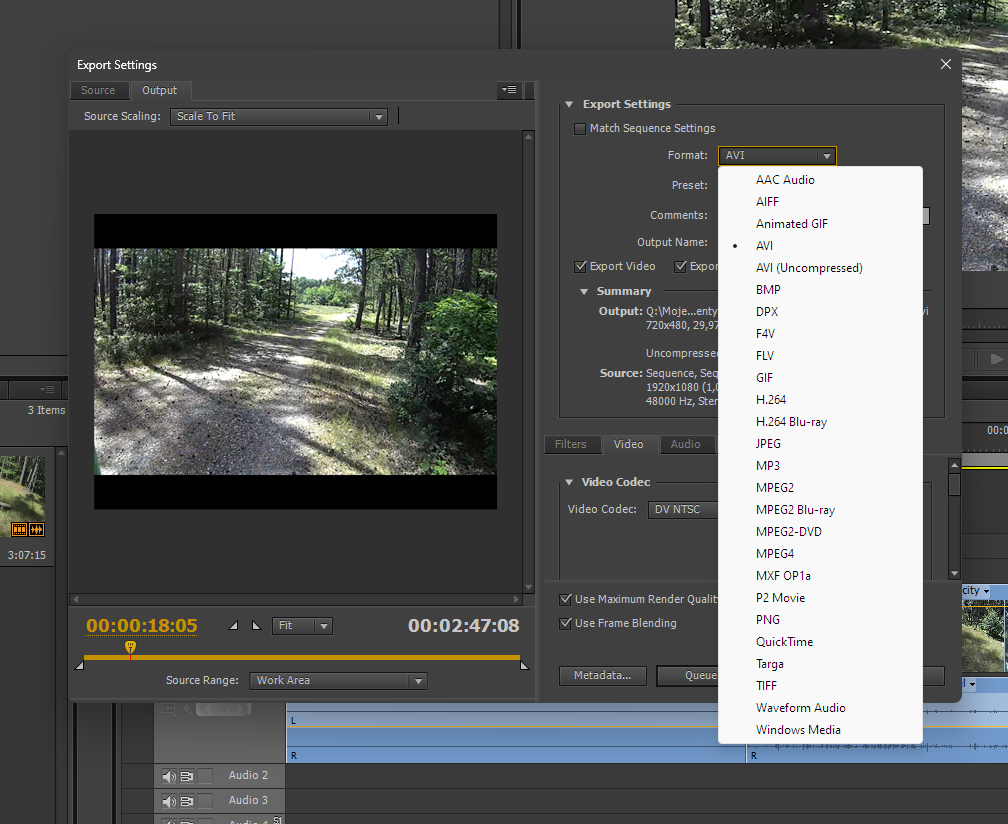
Task: Disable Use Maximum Render Quality
Action: [x=566, y=599]
